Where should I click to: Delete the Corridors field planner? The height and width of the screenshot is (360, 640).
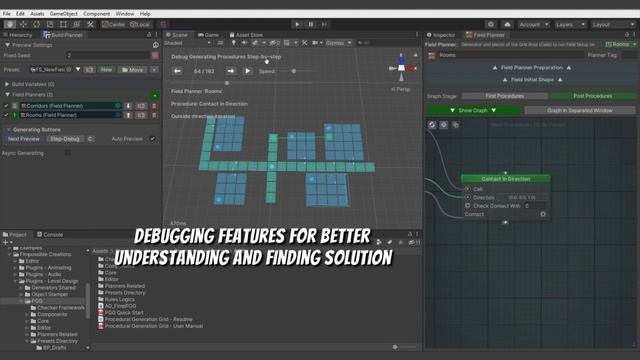pyautogui.click(x=154, y=106)
